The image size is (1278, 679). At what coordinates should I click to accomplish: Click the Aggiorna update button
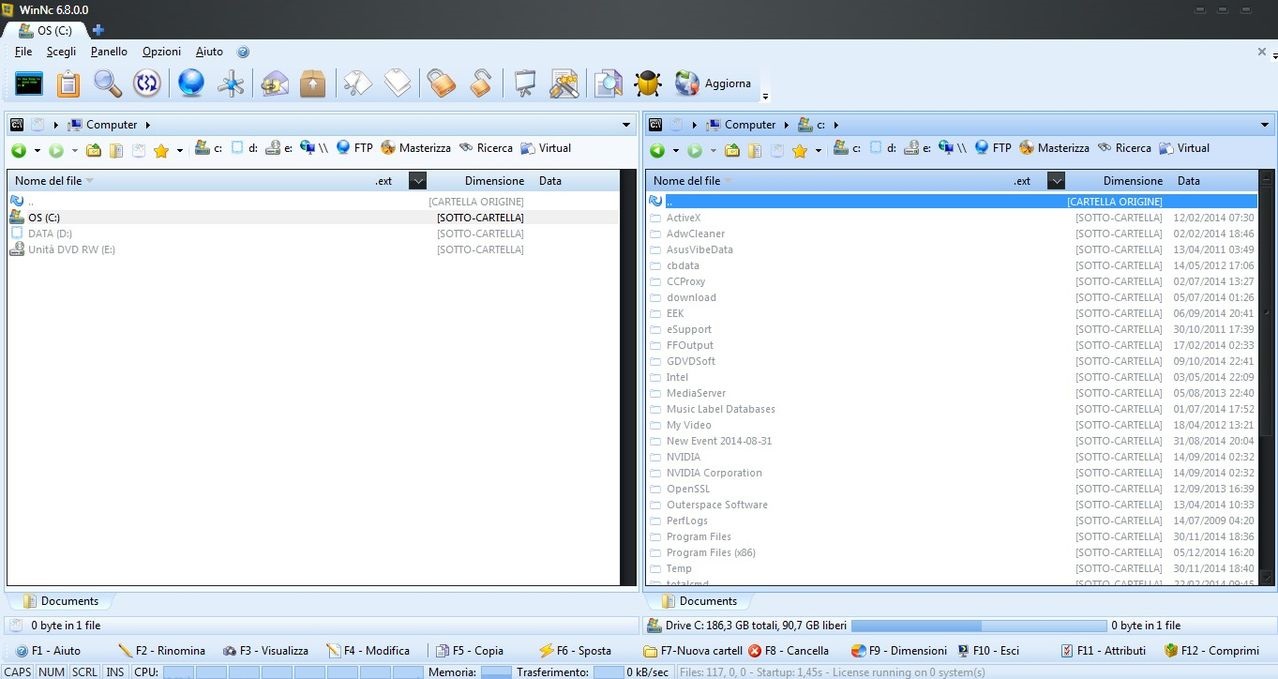[x=713, y=84]
